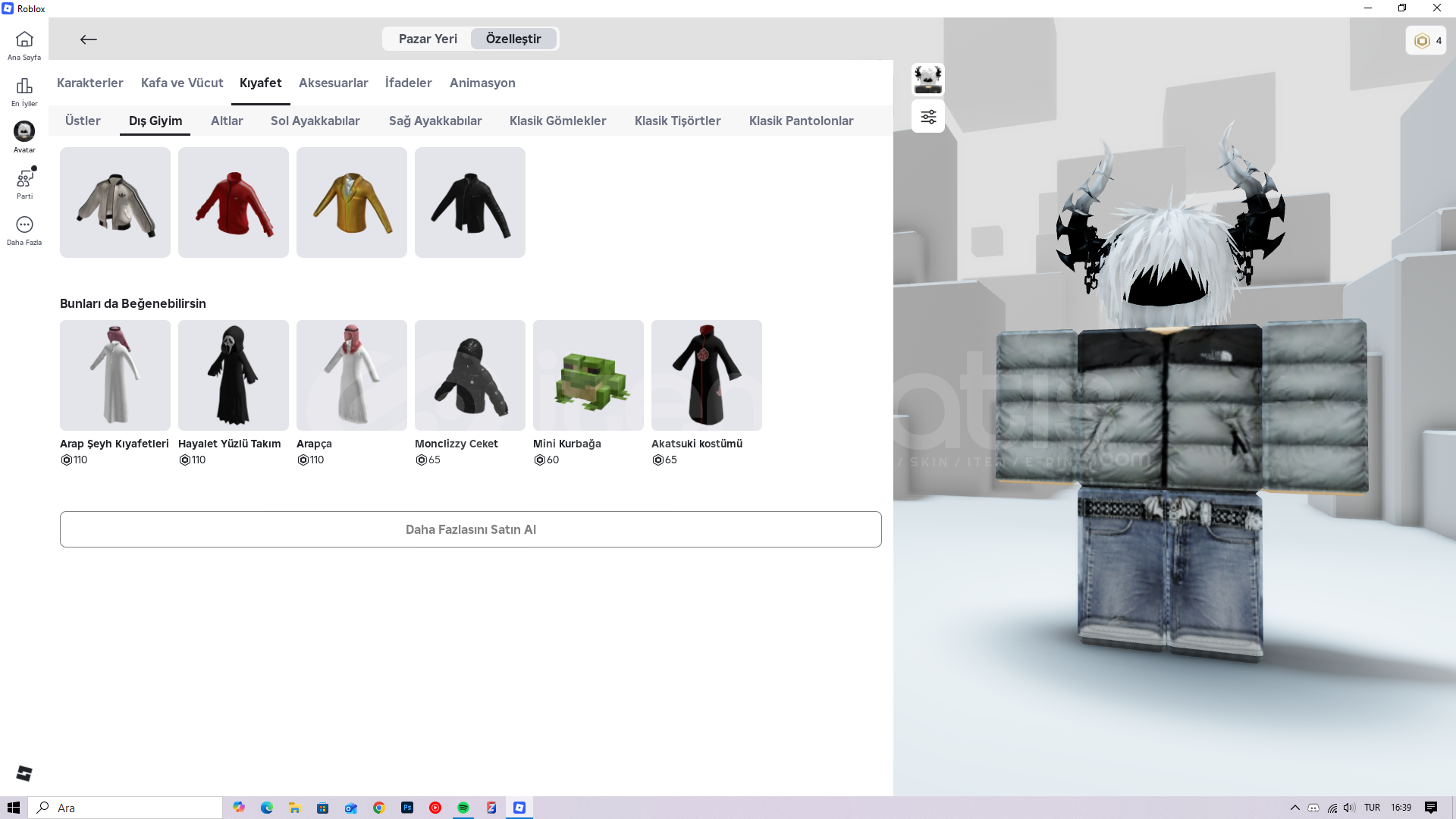The height and width of the screenshot is (819, 1456).
Task: Switch to Kafa ve Vücut tab
Action: [x=182, y=83]
